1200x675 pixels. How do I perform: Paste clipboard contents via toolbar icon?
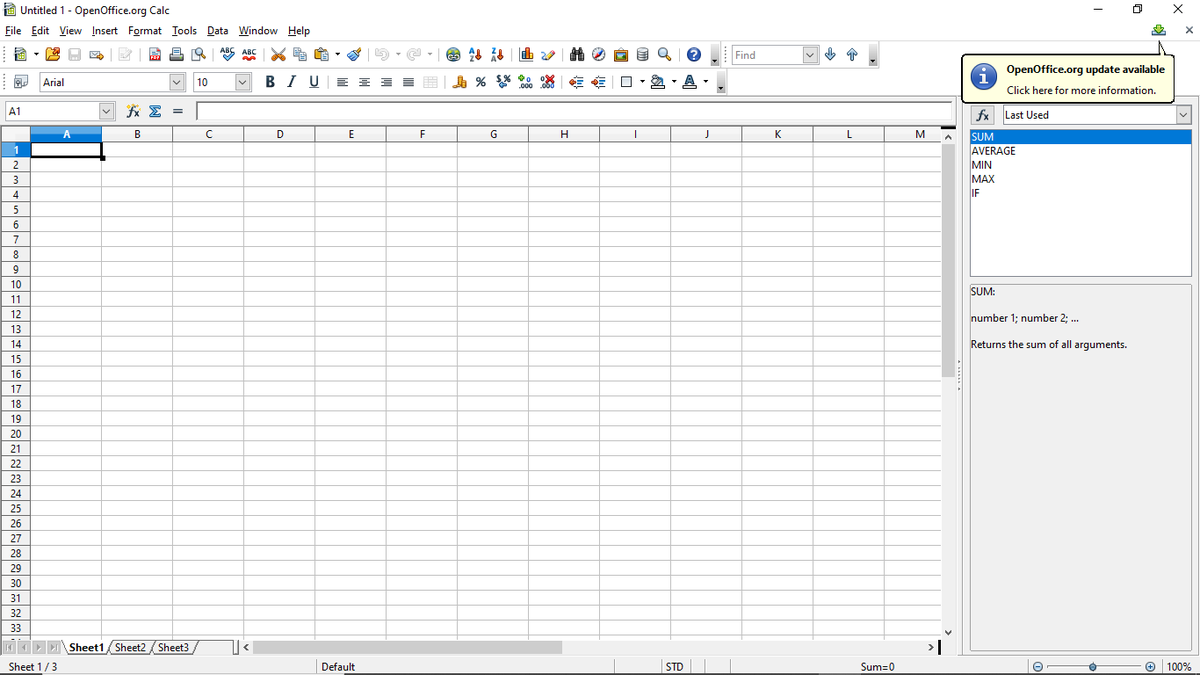coord(321,55)
